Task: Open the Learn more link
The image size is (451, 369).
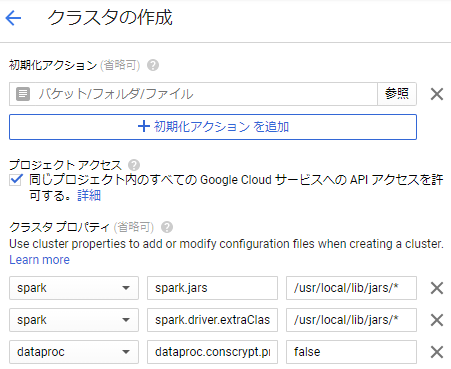Action: tap(40, 260)
